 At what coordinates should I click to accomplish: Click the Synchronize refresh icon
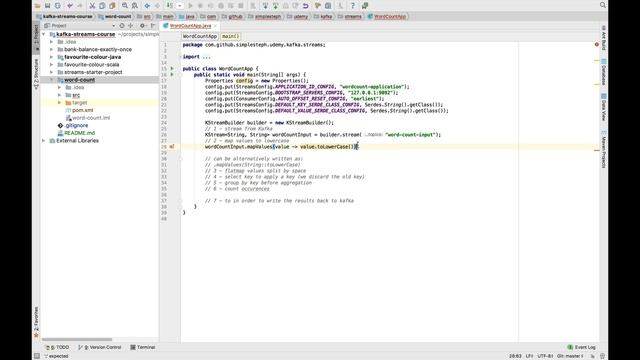58,6
